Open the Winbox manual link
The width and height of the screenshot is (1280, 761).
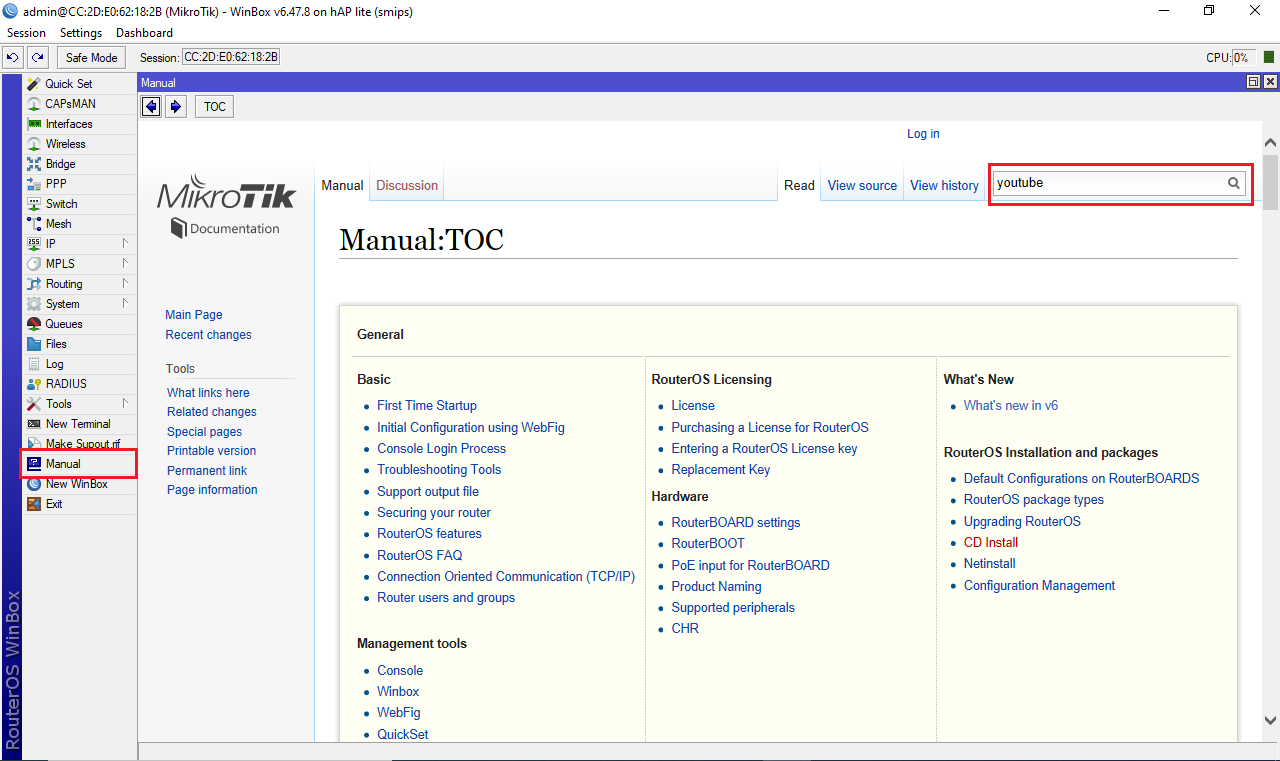(x=398, y=692)
